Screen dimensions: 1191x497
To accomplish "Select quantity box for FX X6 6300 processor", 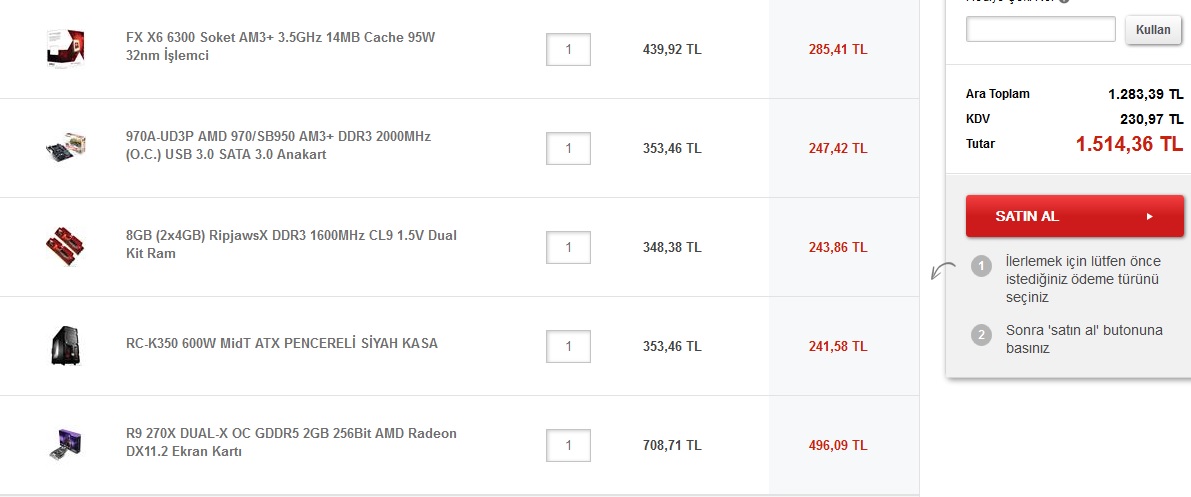I will (568, 49).
